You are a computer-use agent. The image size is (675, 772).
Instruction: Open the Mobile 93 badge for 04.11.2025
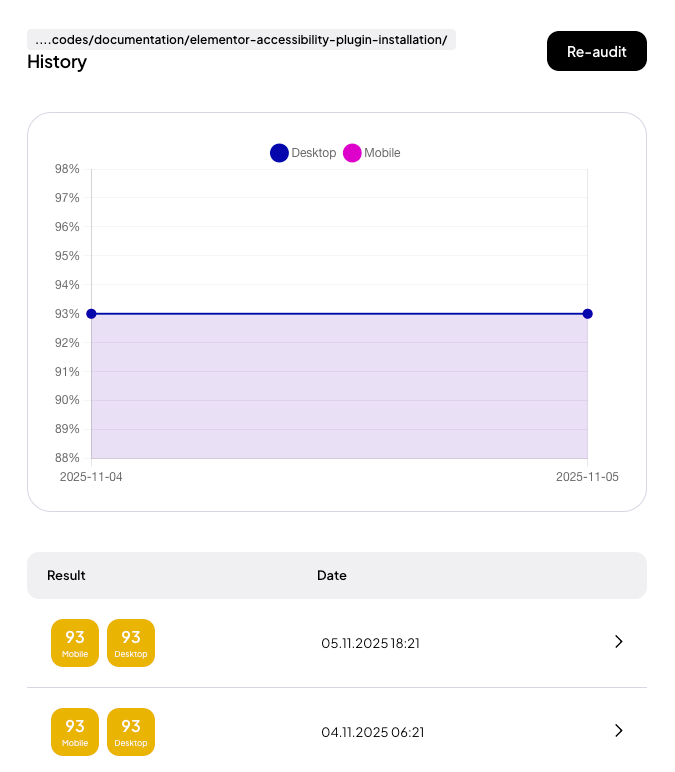click(x=75, y=732)
